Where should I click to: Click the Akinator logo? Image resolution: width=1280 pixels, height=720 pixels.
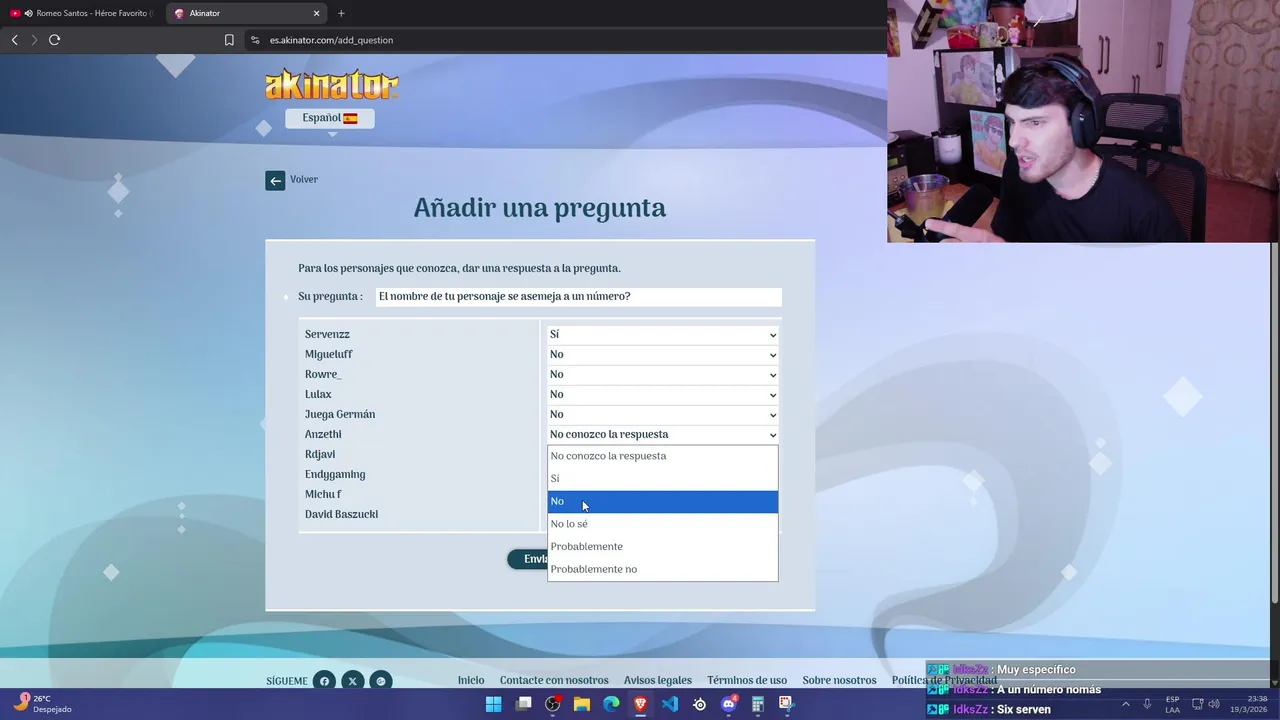[x=332, y=84]
